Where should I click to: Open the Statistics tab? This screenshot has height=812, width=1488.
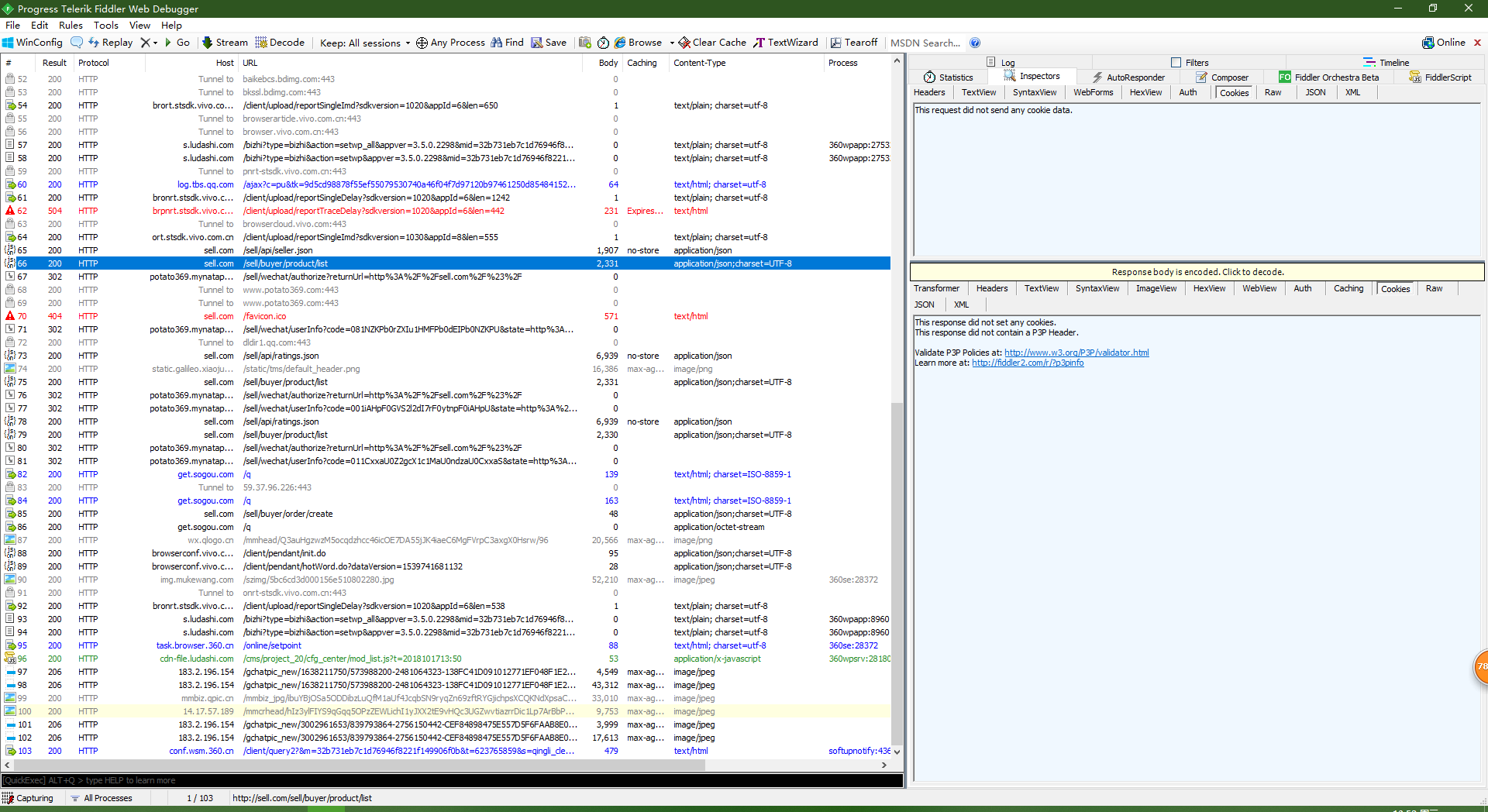(949, 77)
